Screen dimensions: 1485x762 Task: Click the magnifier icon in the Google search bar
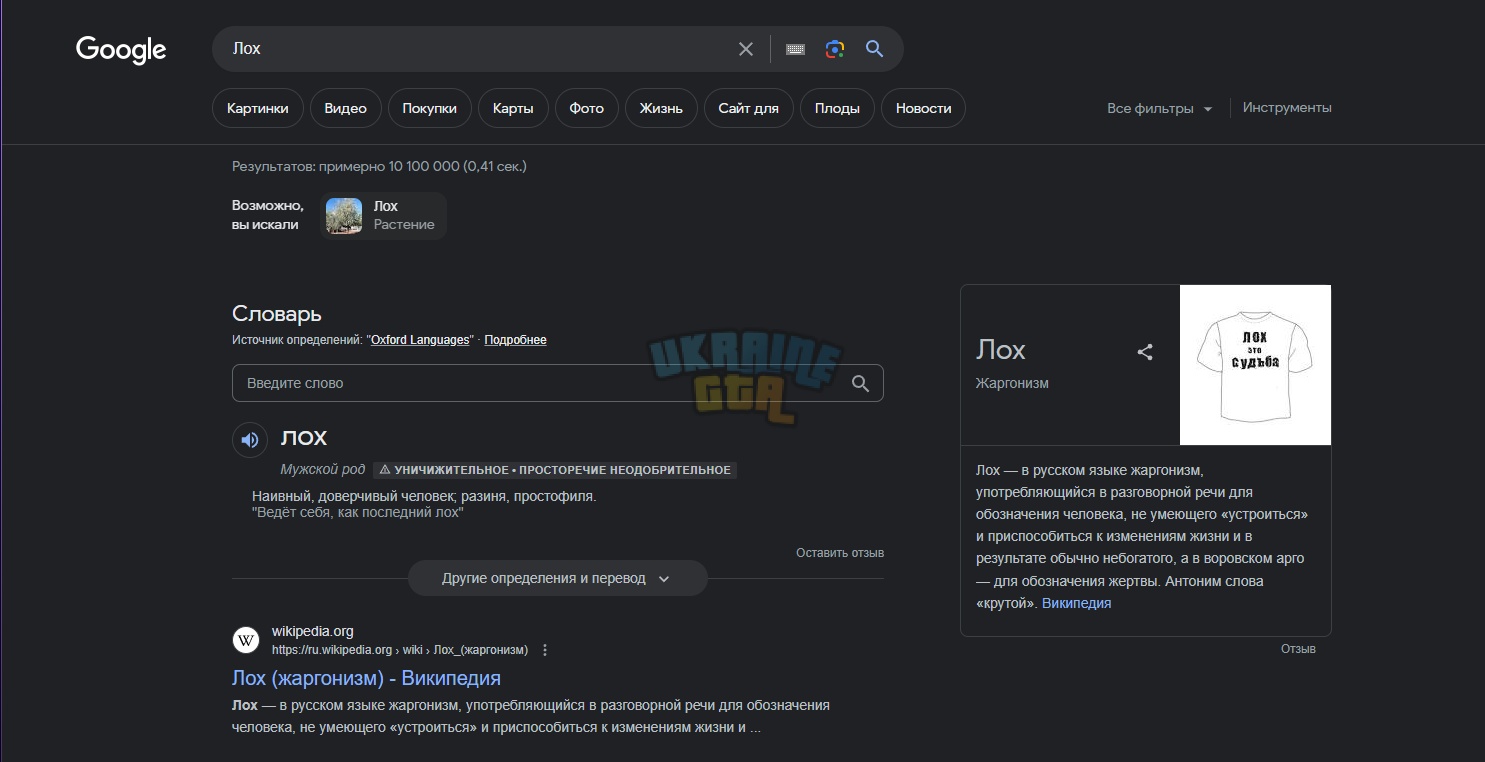[875, 49]
